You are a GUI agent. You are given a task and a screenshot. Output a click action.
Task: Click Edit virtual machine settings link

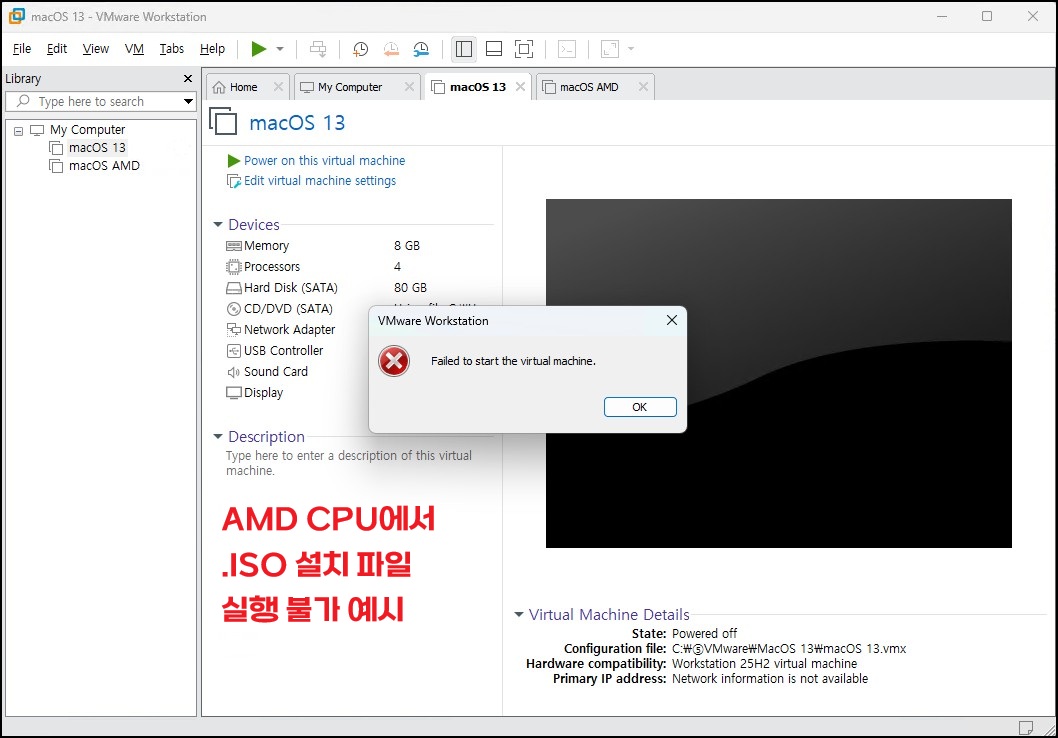320,181
